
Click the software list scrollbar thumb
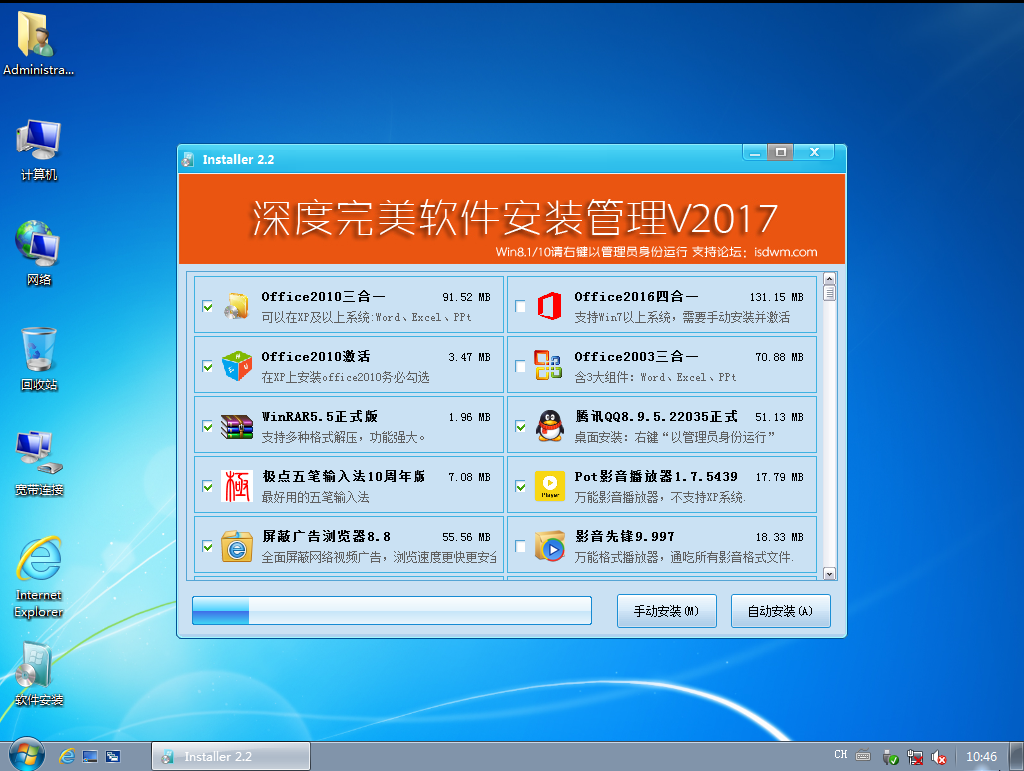point(829,293)
